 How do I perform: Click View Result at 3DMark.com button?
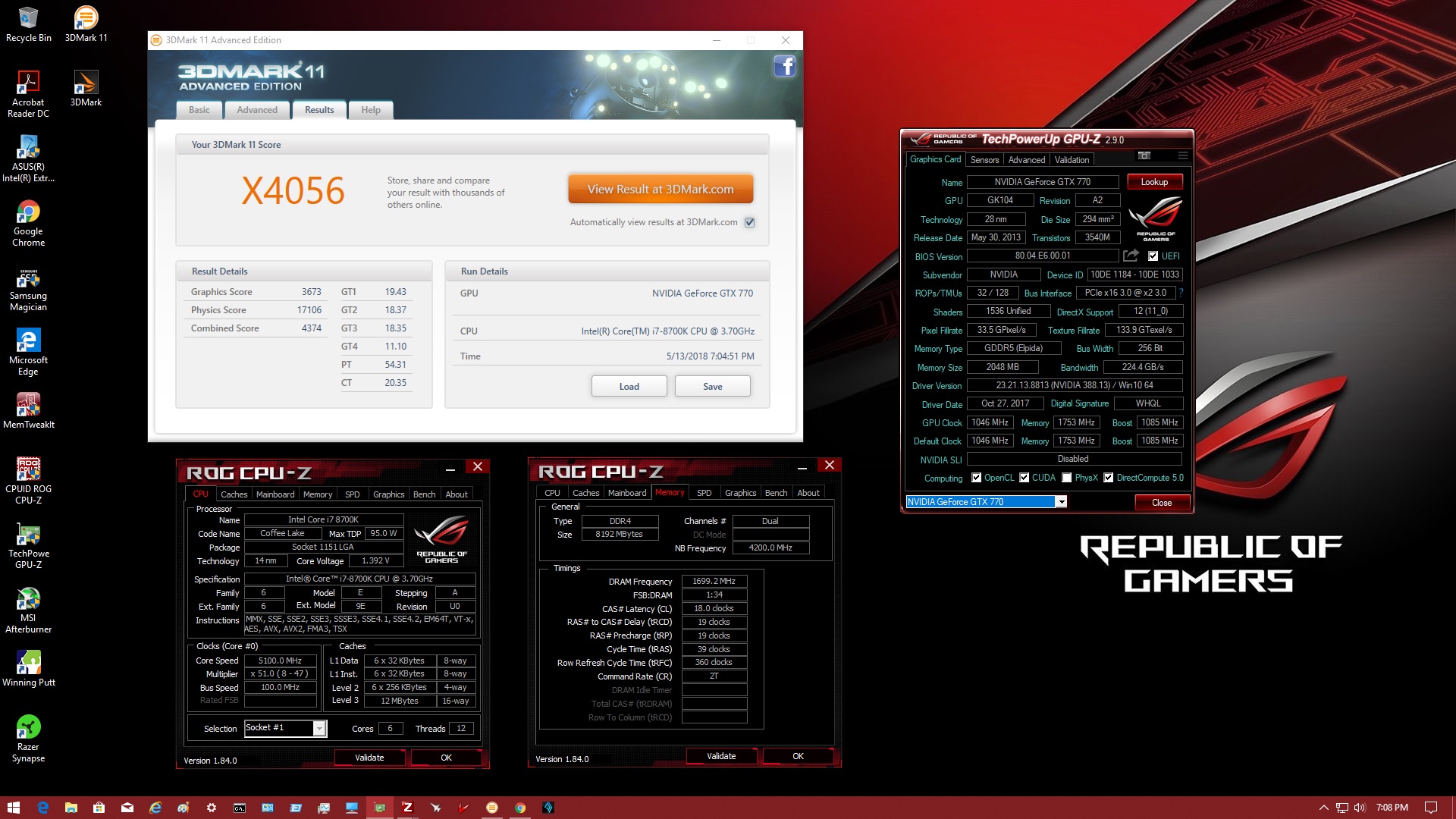tap(661, 190)
